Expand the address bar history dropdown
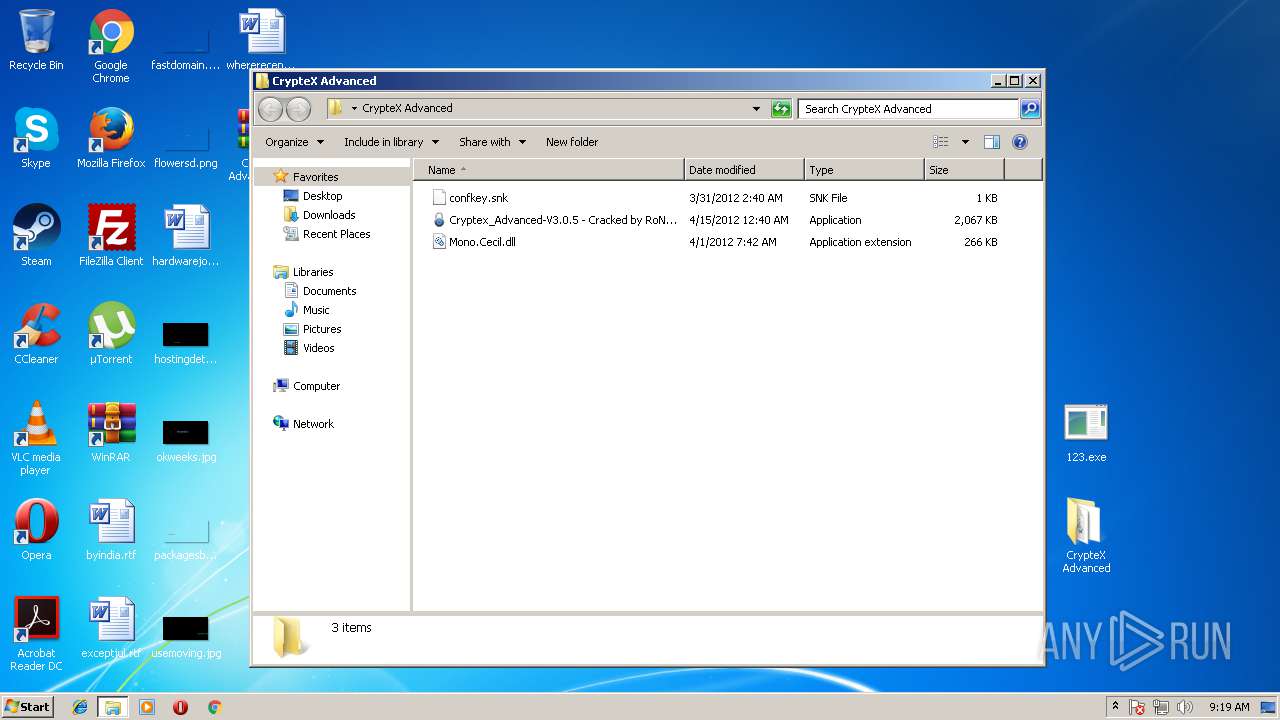1280x720 pixels. tap(756, 109)
